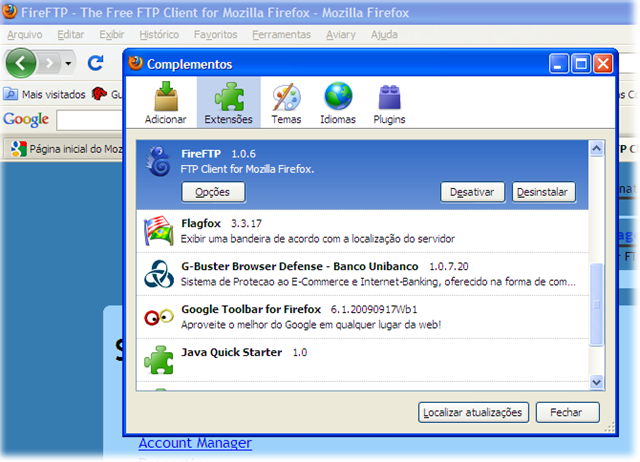
Task: Select the Google Toolbar eyes icon
Action: pos(159,317)
